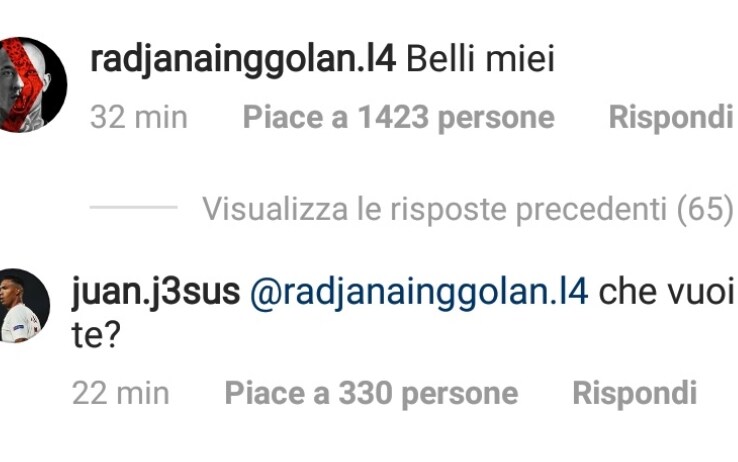Viewport: 738px width, 462px height.
Task: Select the line beside Visualizza le risposte
Action: coord(134,207)
